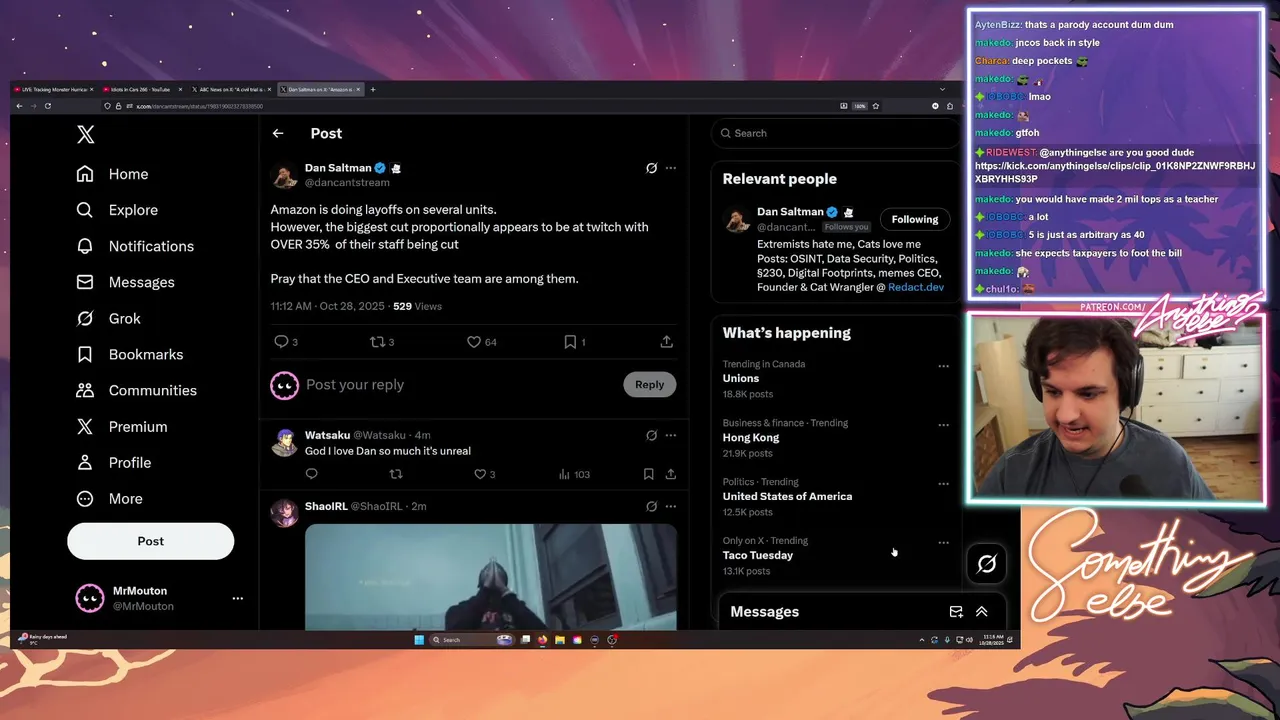Screen dimensions: 1280x720
Task: Open a new browser tab with plus
Action: point(373,89)
